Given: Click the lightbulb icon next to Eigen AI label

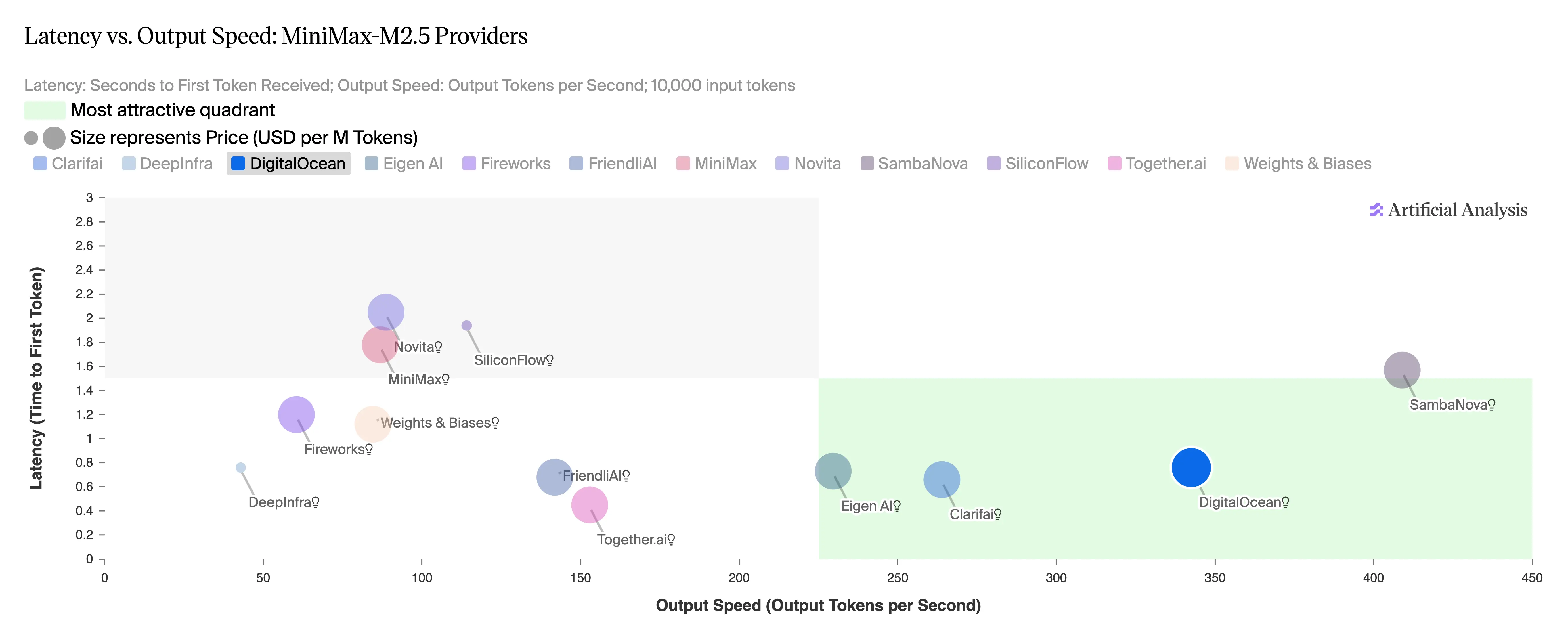Looking at the screenshot, I should click(897, 506).
